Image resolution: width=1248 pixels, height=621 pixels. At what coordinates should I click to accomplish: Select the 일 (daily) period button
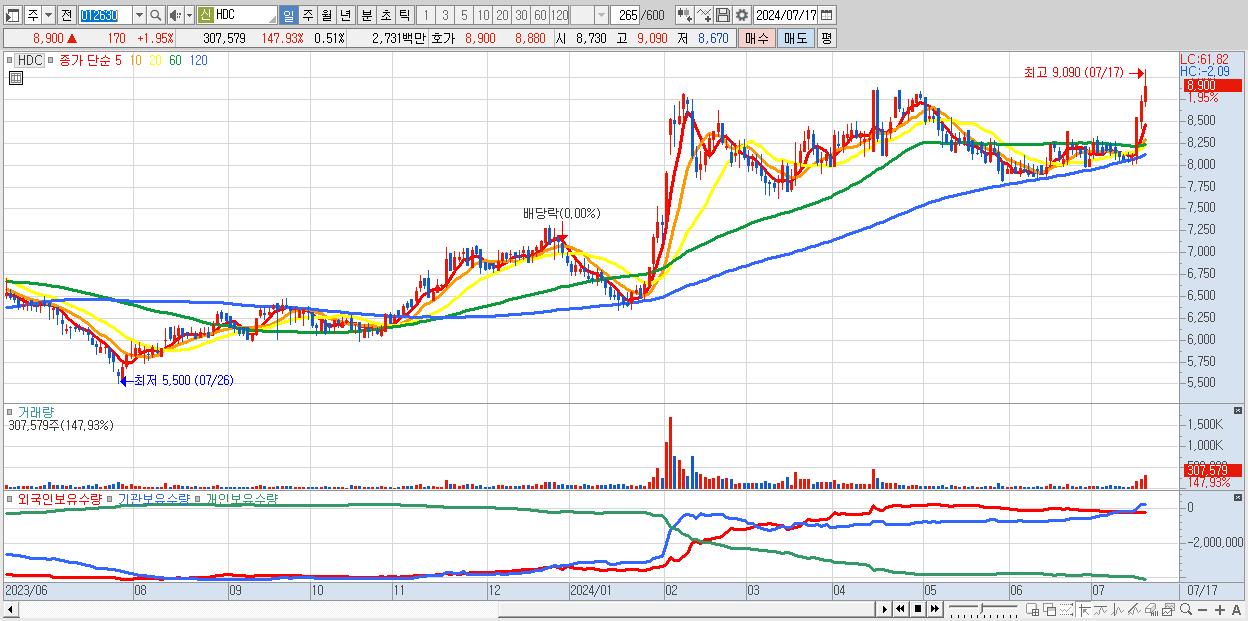pyautogui.click(x=288, y=15)
